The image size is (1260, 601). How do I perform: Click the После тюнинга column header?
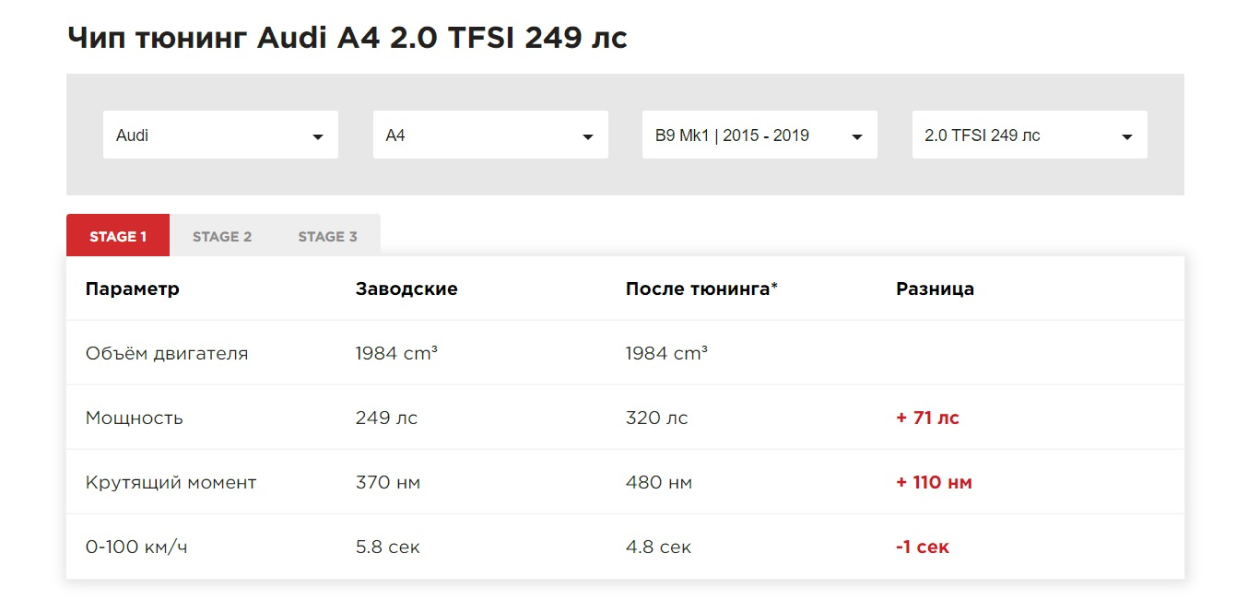click(701, 289)
